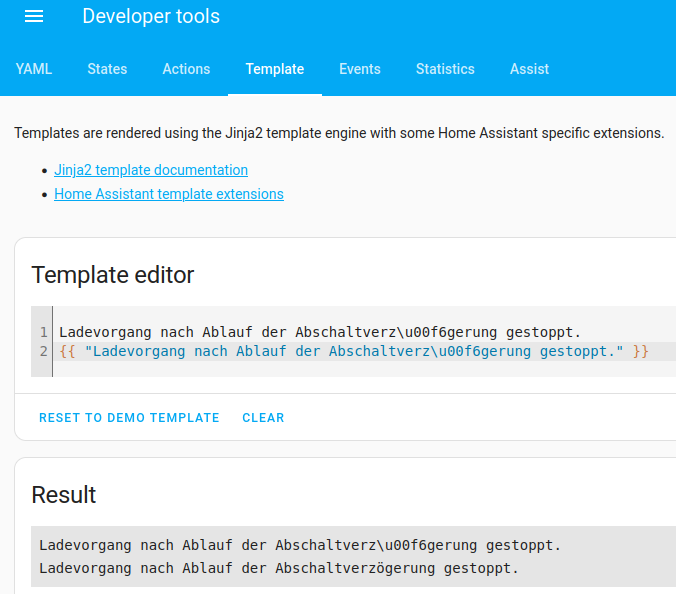Click Reset to Demo Template button
Image resolution: width=676 pixels, height=594 pixels.
(x=129, y=418)
